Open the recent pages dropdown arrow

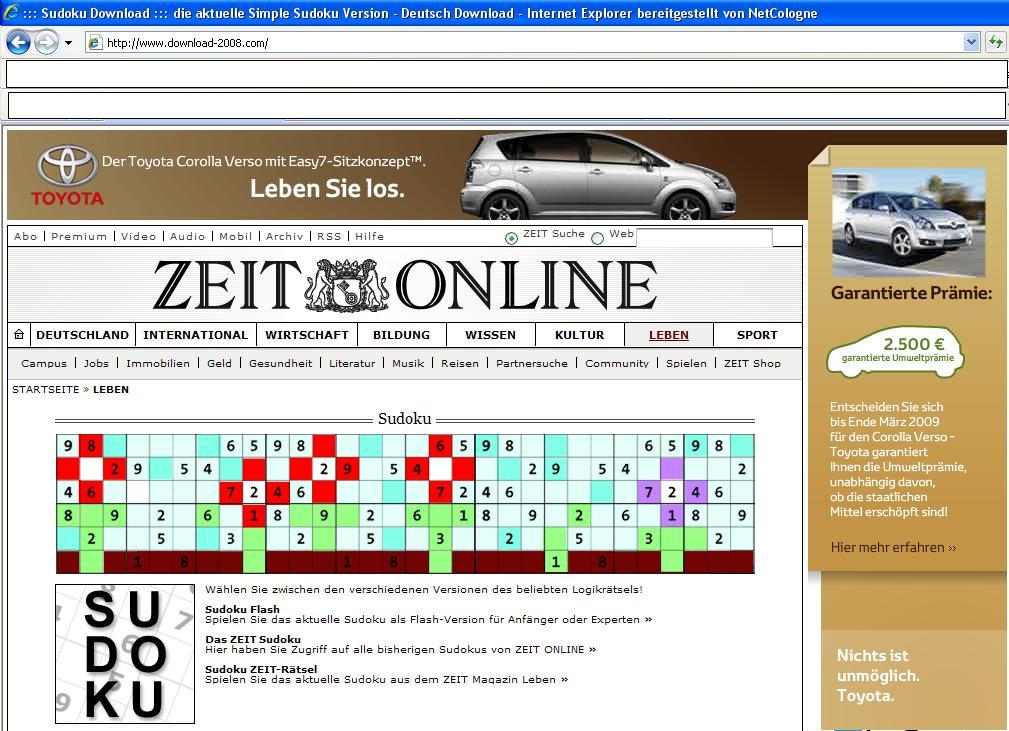tap(68, 43)
